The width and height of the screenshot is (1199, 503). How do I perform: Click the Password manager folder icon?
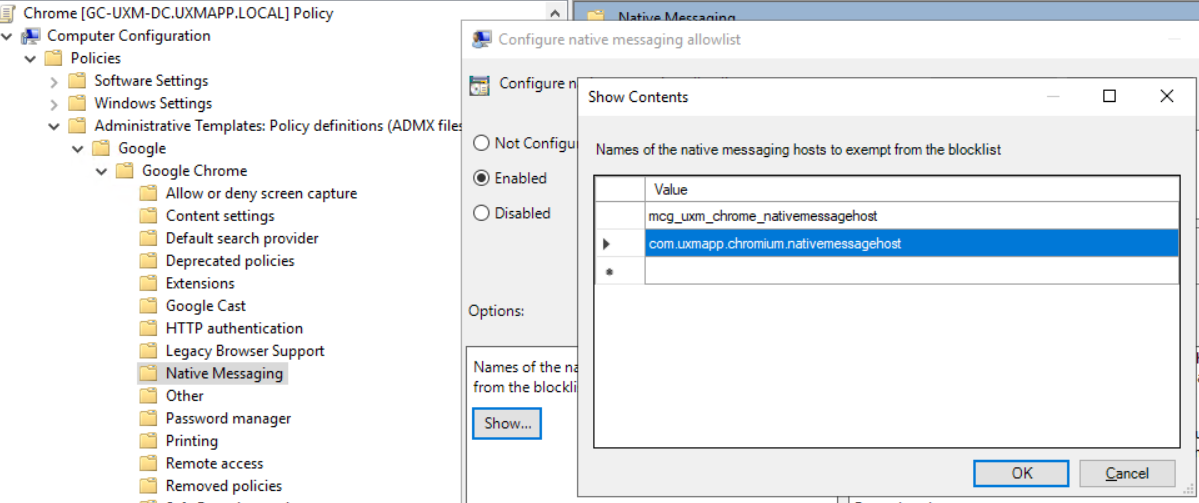click(149, 418)
